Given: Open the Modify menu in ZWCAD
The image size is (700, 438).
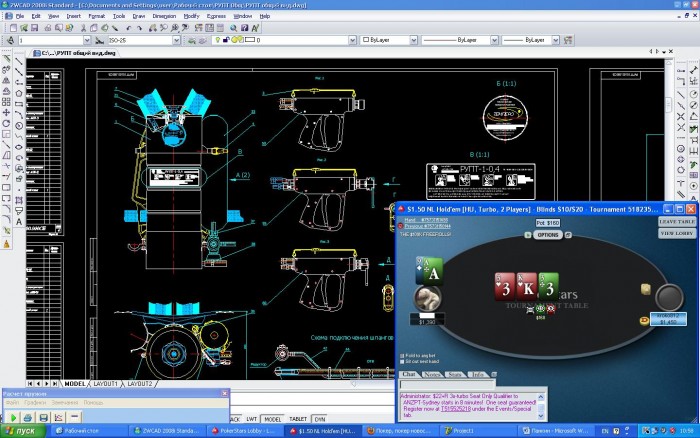Looking at the screenshot, I should coord(192,16).
